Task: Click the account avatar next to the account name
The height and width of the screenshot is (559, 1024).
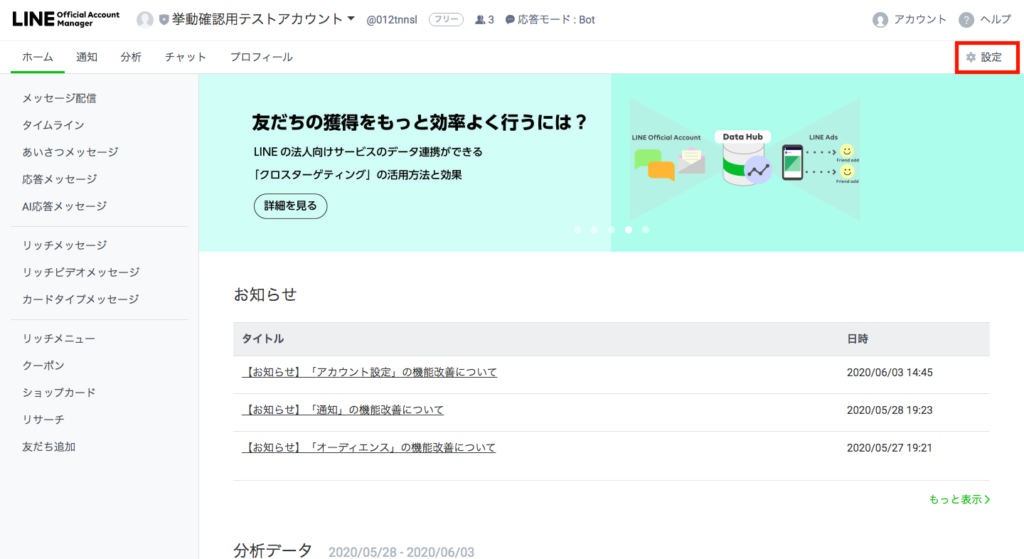Action: (x=145, y=20)
